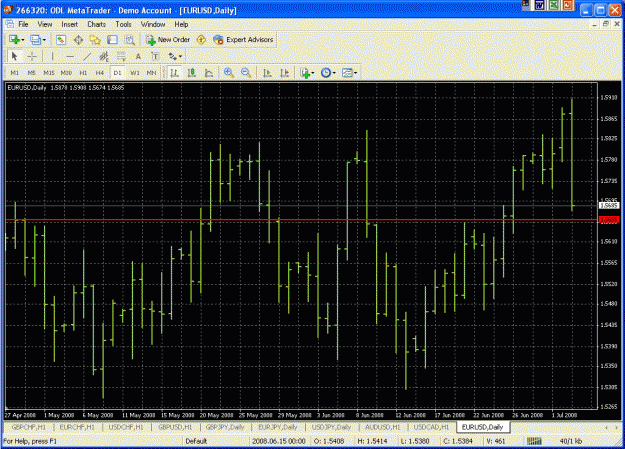Click the connection status bars icon
625x449 pixels.
(534, 441)
